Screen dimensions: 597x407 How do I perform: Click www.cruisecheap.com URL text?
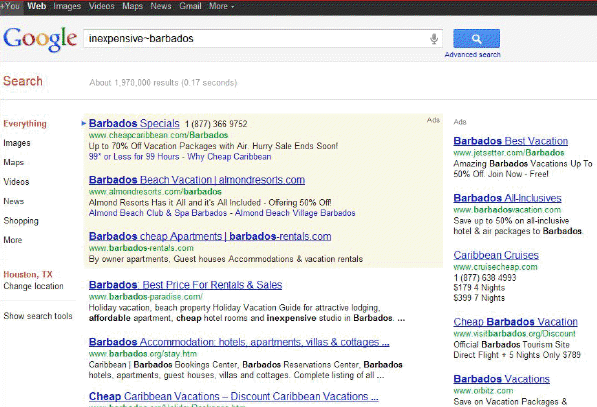coord(495,267)
